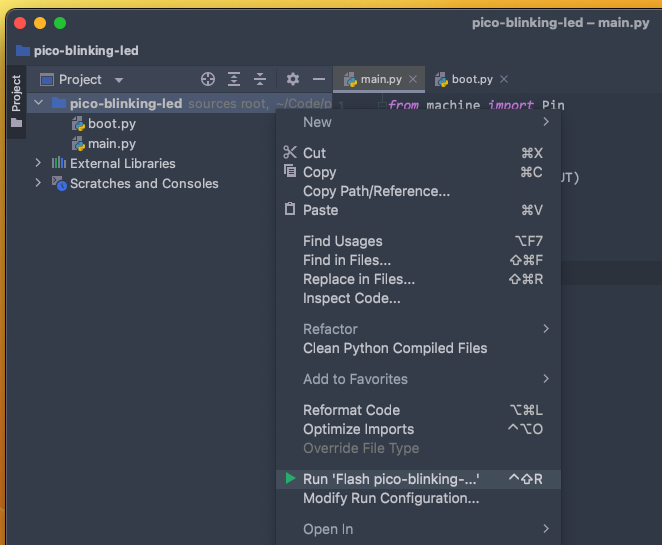Switch to the main.py editor tab
Screen dimensions: 662x545
(381, 79)
